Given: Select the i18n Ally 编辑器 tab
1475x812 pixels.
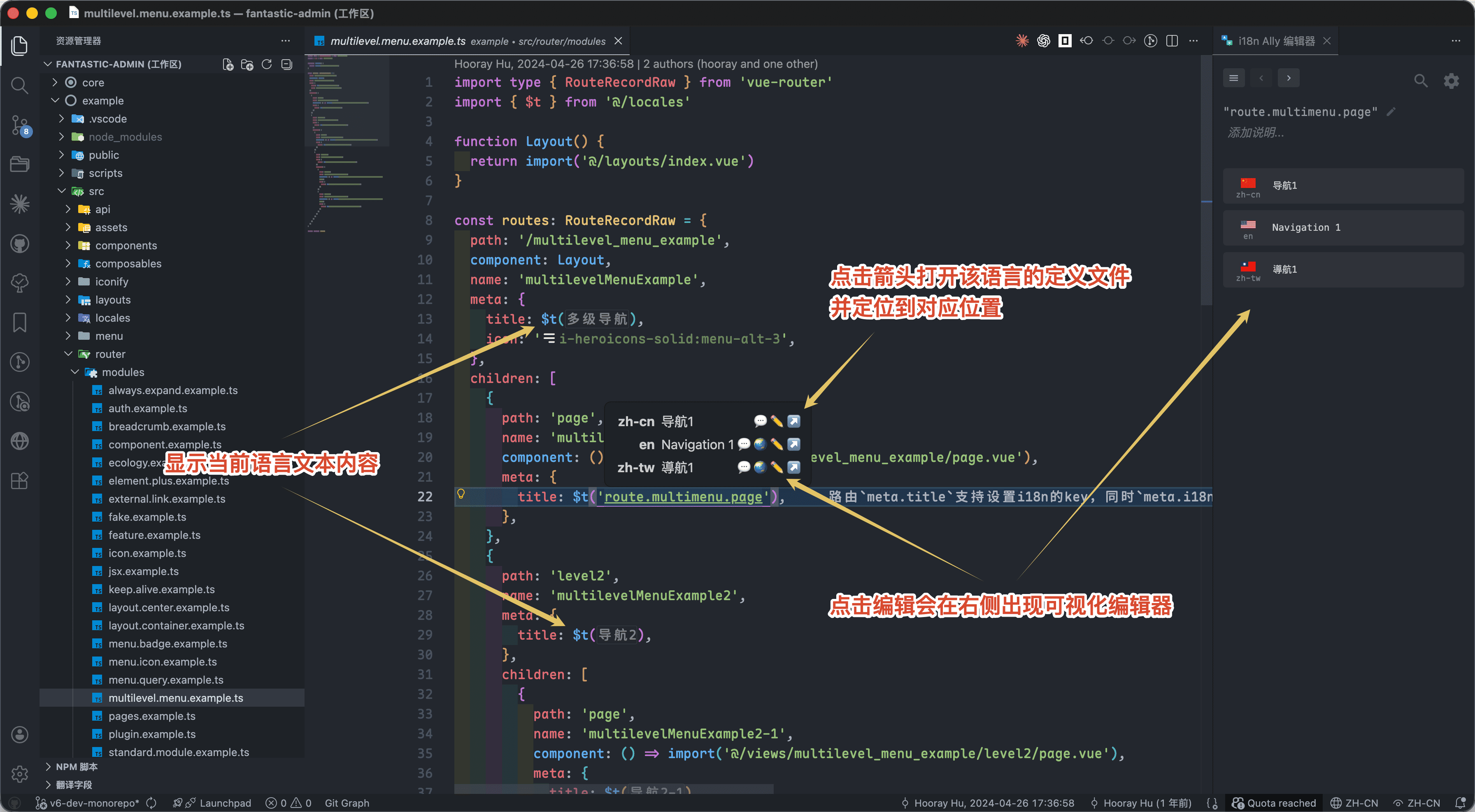Looking at the screenshot, I should [x=1276, y=41].
